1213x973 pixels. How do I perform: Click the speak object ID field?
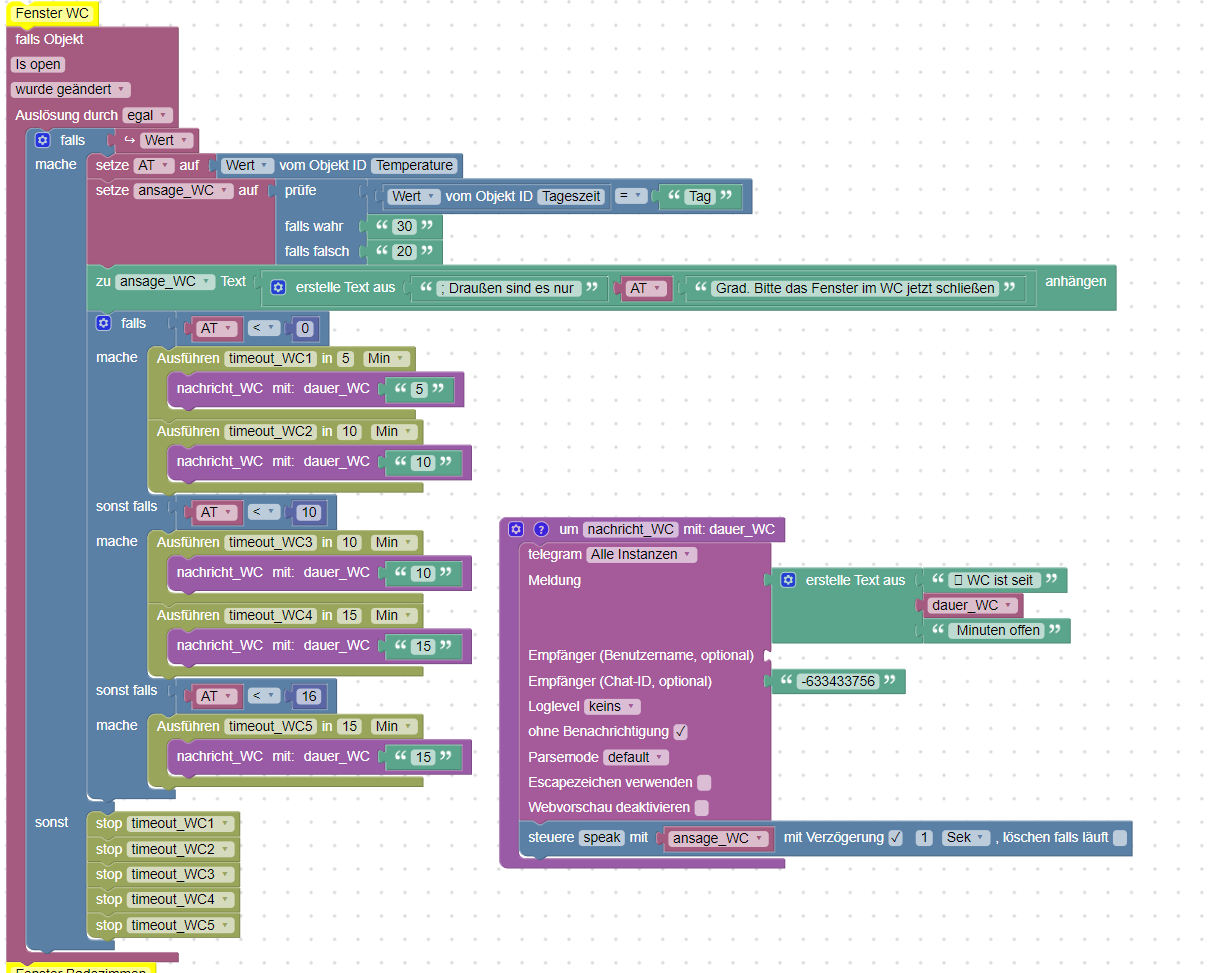602,837
